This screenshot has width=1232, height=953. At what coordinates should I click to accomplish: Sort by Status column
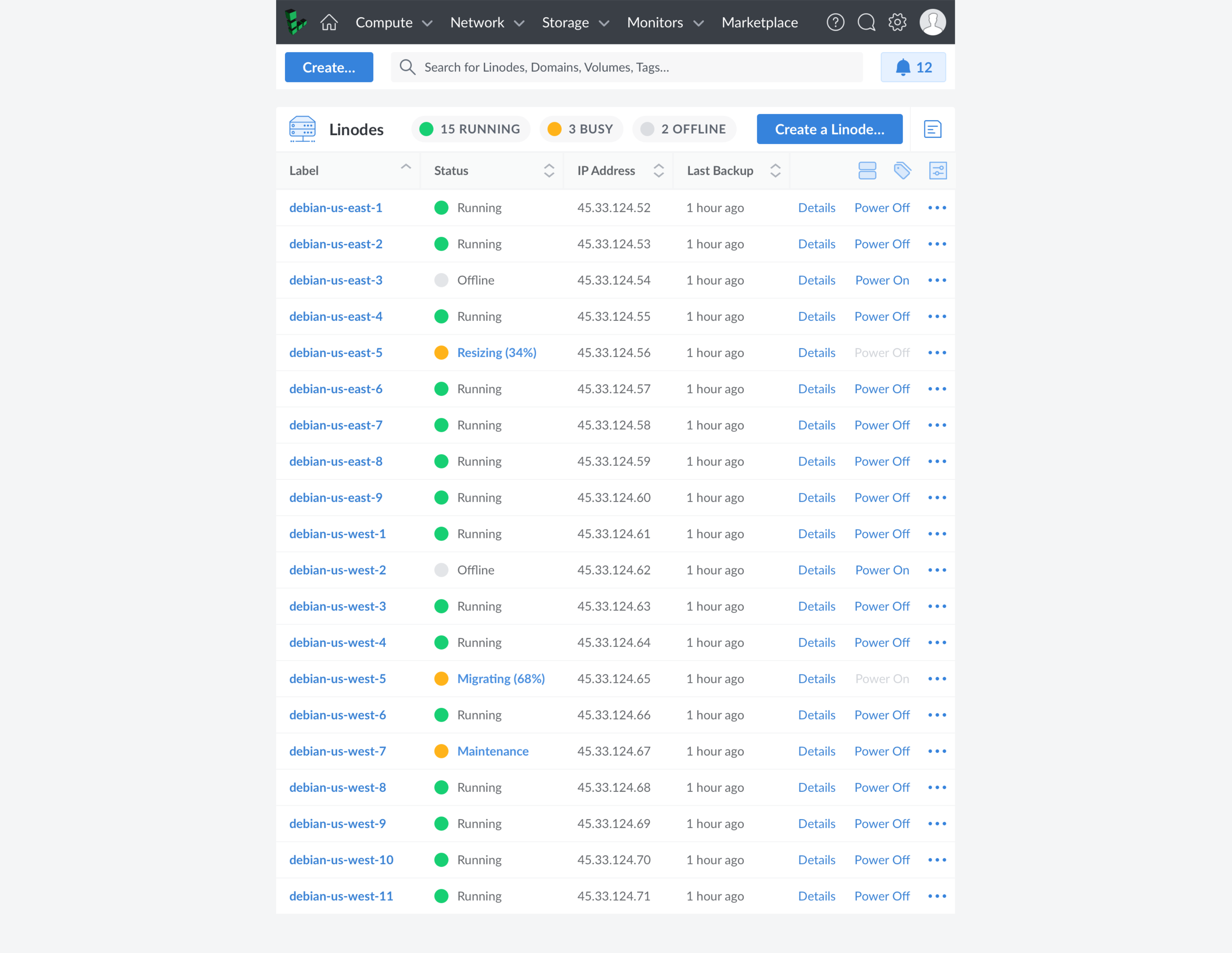tap(492, 170)
